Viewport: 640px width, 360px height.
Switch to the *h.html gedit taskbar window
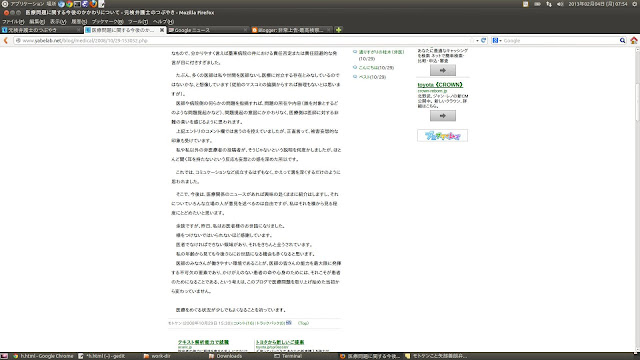tap(102, 356)
